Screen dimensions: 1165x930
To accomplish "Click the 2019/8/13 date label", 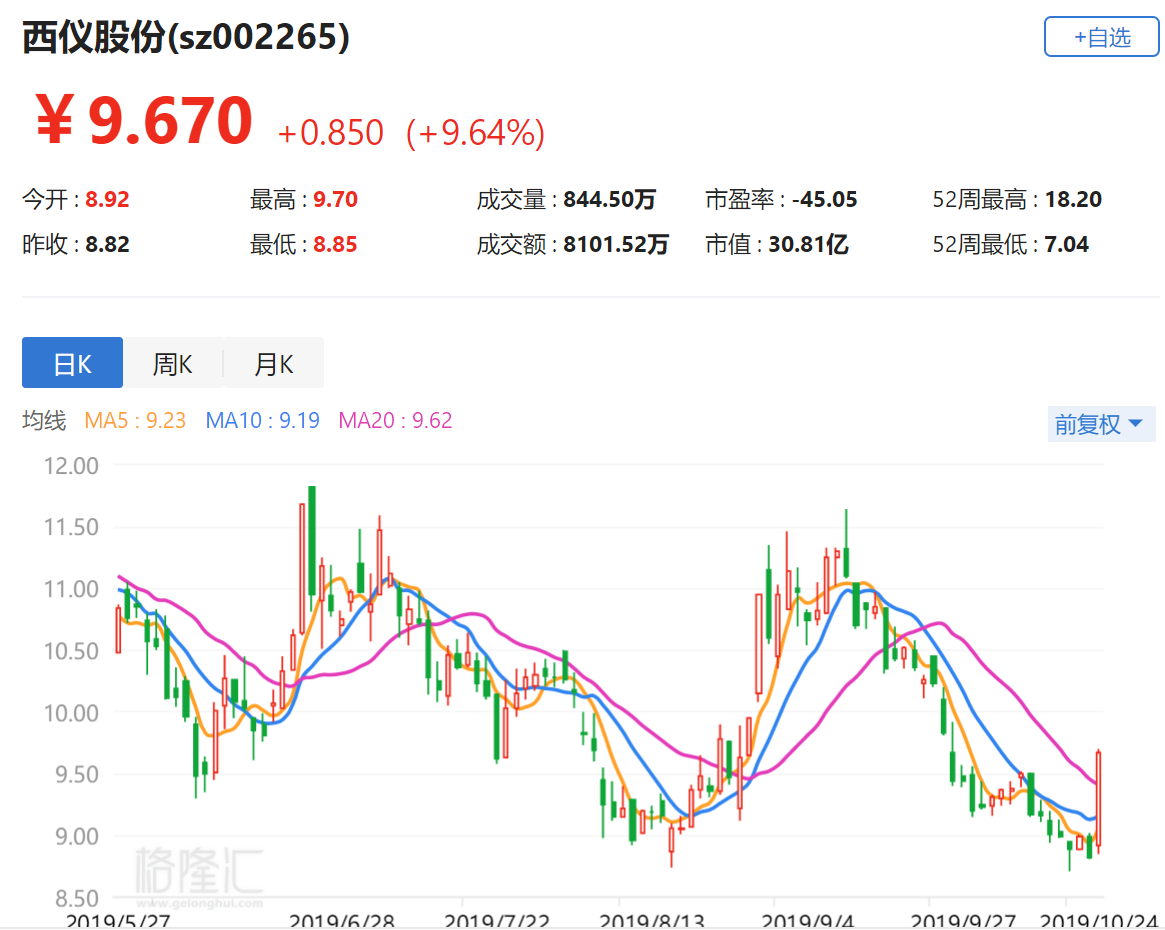I will pyautogui.click(x=652, y=921).
